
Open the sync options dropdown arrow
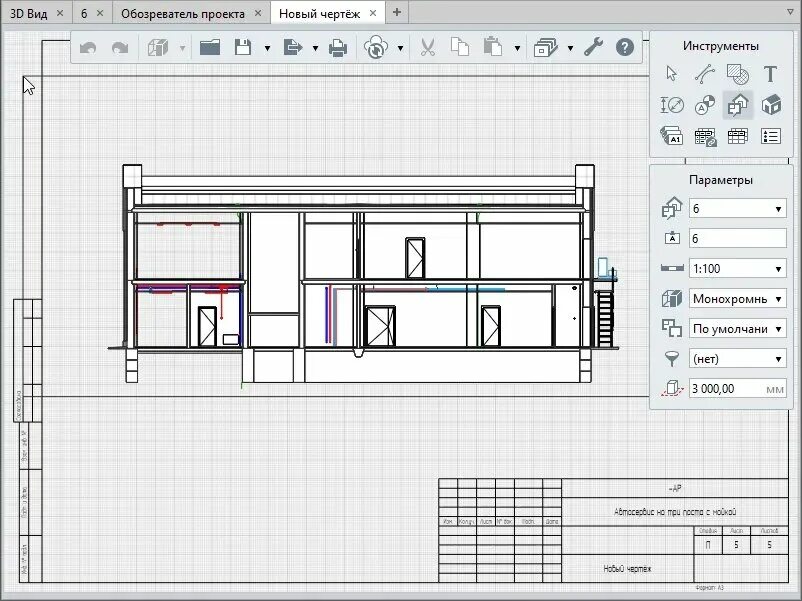(400, 49)
